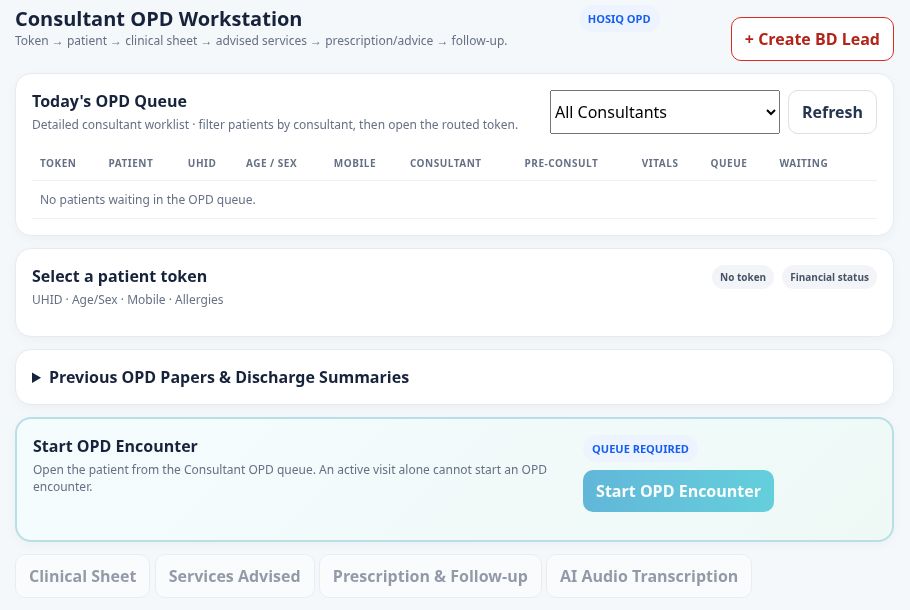The width and height of the screenshot is (910, 610).
Task: Click the 'Today's OPD Queue' heading
Action: point(109,101)
